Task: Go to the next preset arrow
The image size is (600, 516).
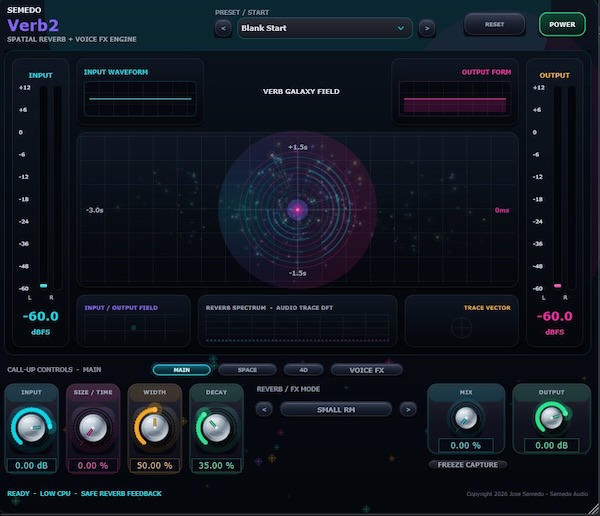Action: 427,28
